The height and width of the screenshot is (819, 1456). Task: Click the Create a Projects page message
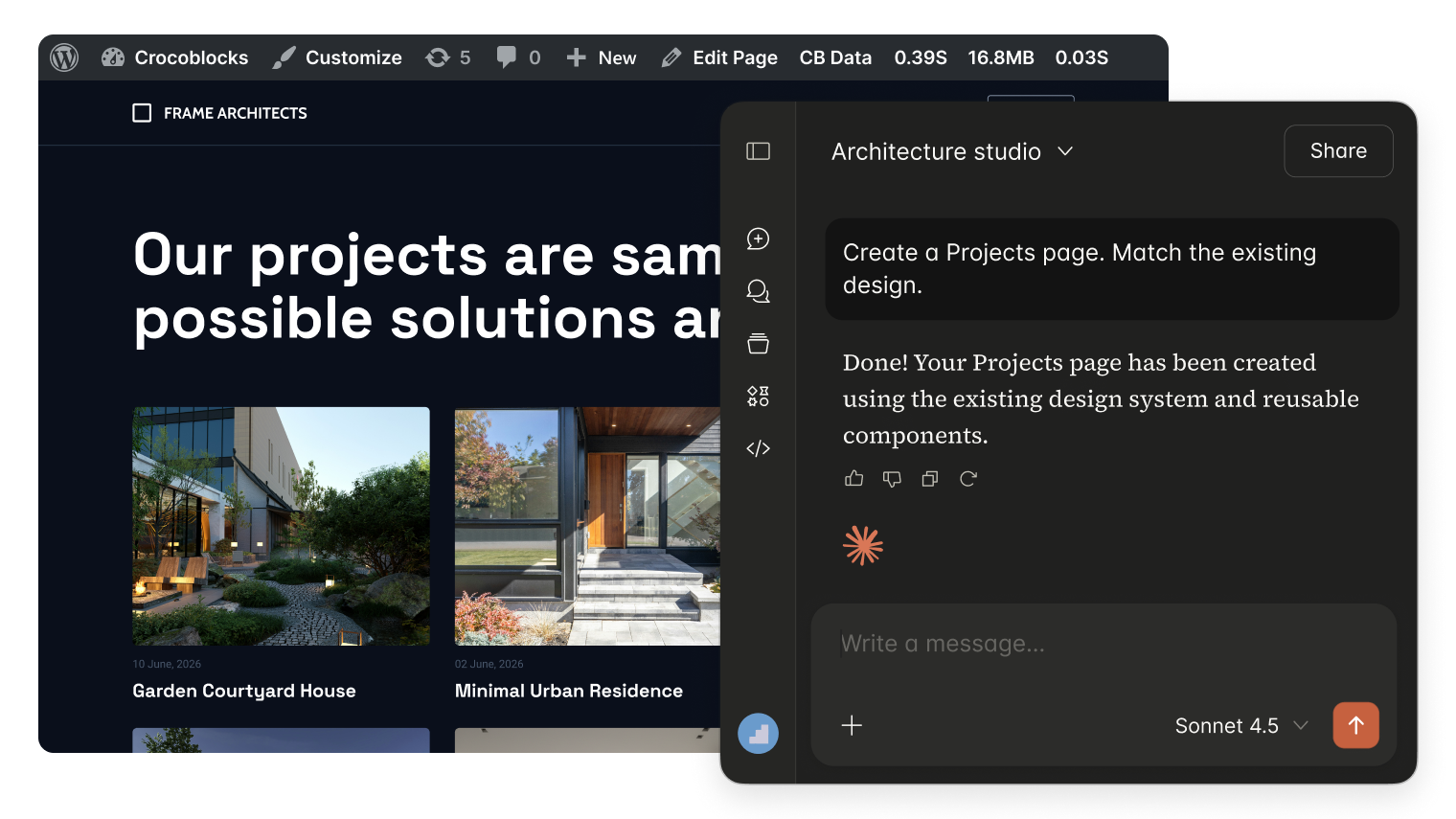click(x=1112, y=269)
